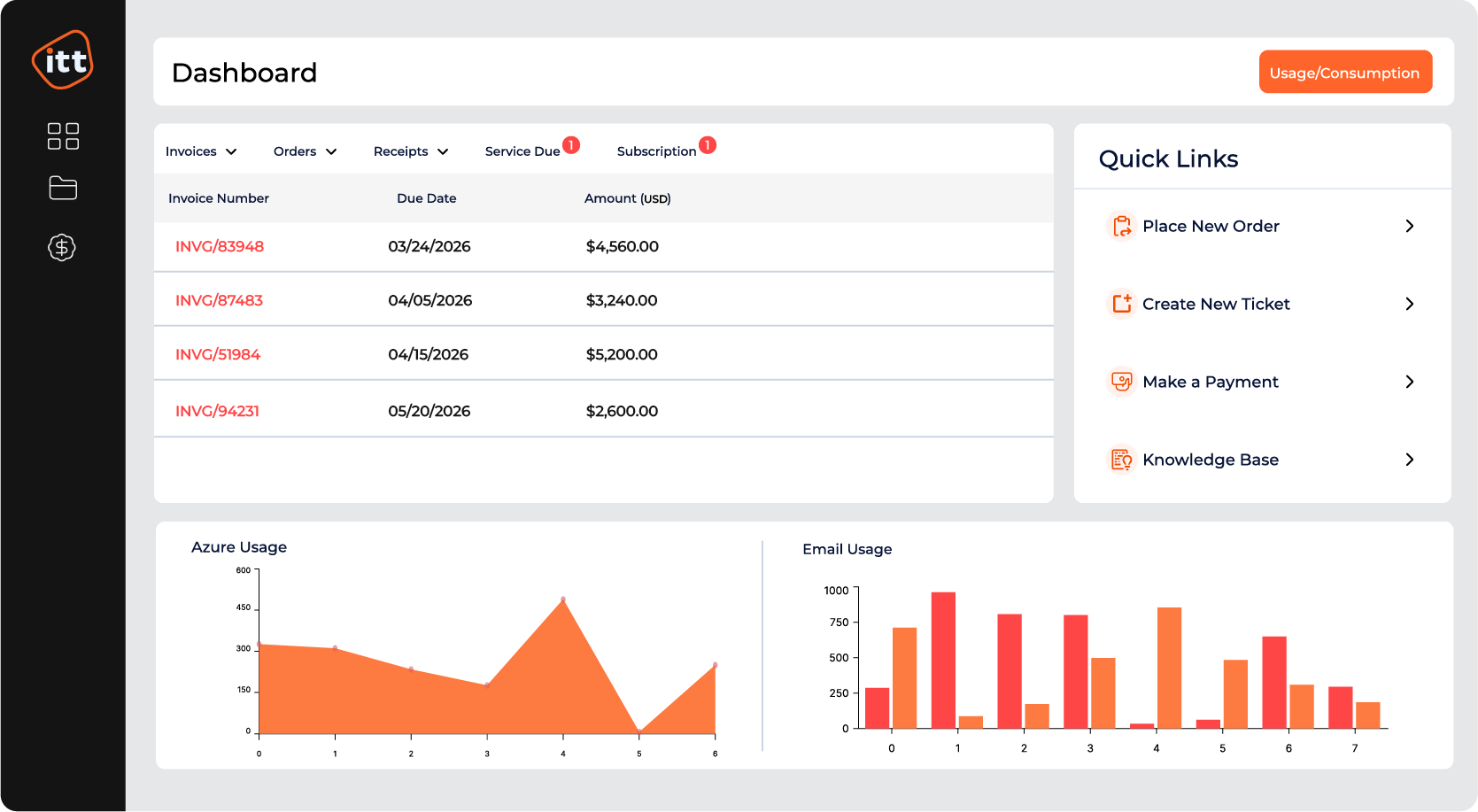Click the Azure Usage peak point at 4

click(563, 599)
